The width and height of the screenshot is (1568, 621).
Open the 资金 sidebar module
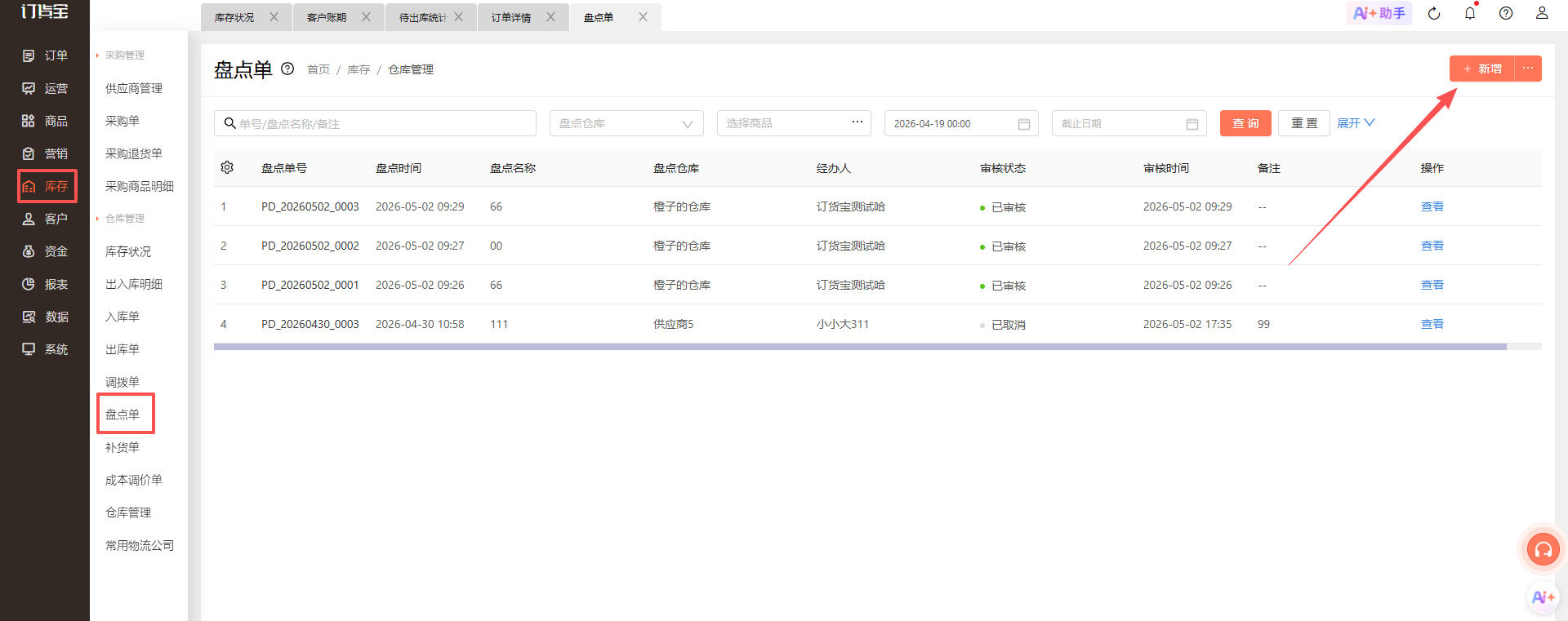tap(45, 251)
